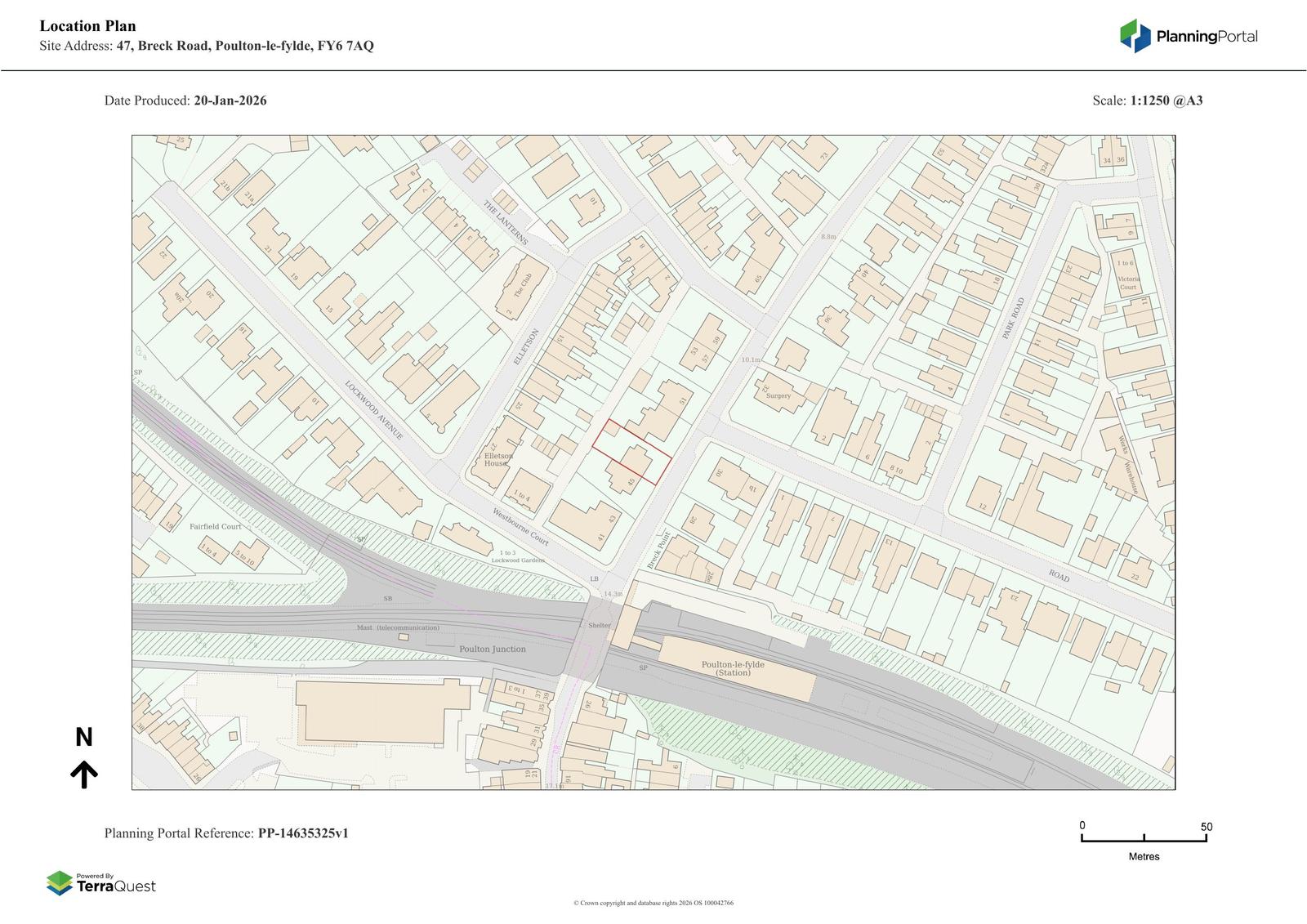Click the Planning Portal logo icon

tap(1135, 36)
